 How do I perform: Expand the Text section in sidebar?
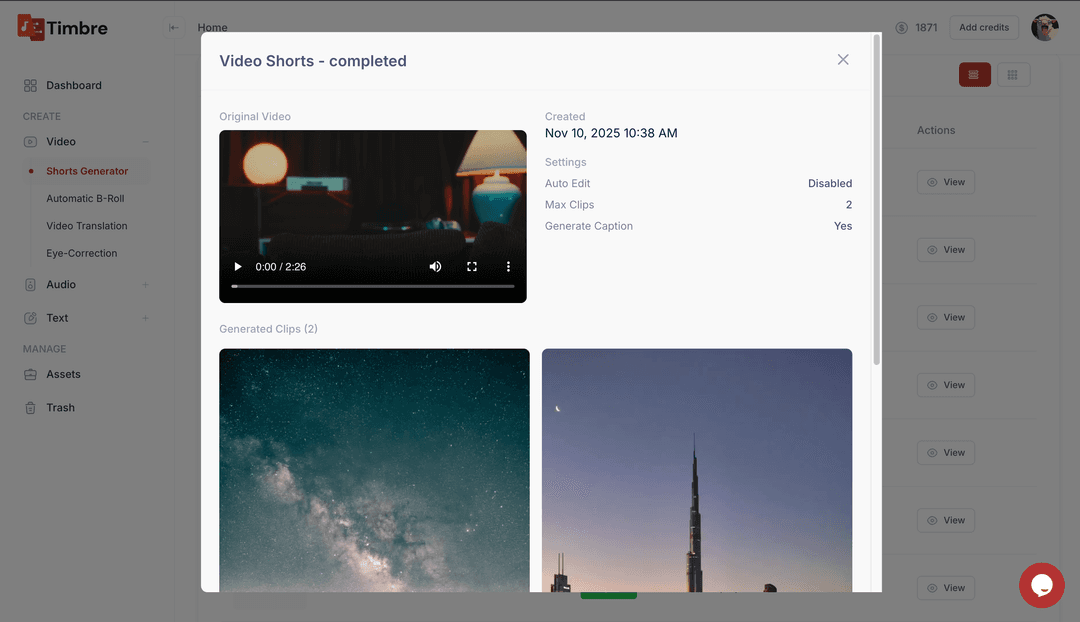tap(145, 318)
